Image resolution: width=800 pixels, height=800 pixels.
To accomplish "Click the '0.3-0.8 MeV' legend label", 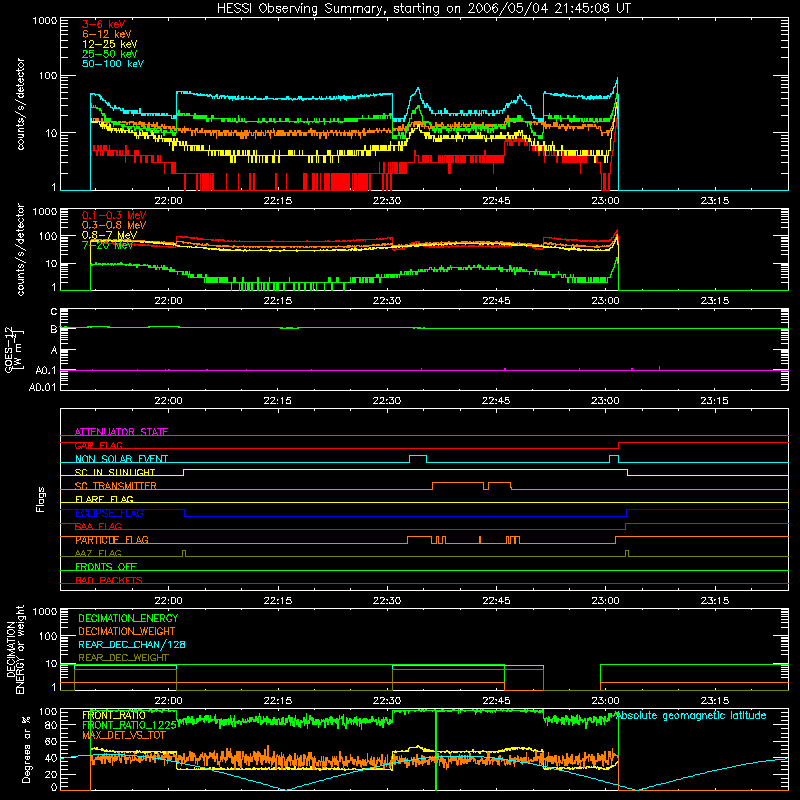I will point(114,225).
